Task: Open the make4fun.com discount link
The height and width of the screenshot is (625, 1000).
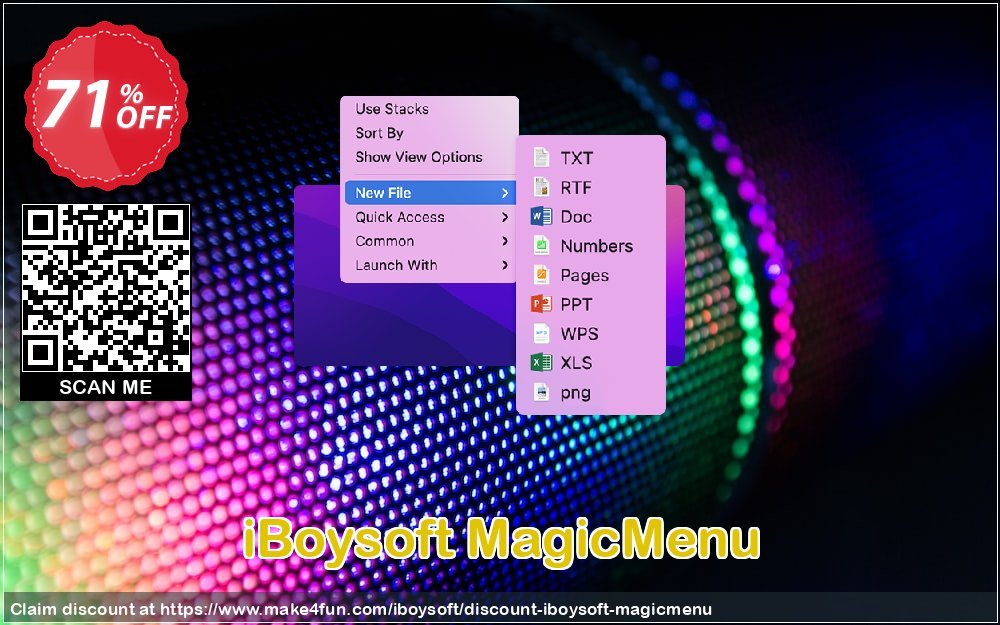Action: coord(436,610)
